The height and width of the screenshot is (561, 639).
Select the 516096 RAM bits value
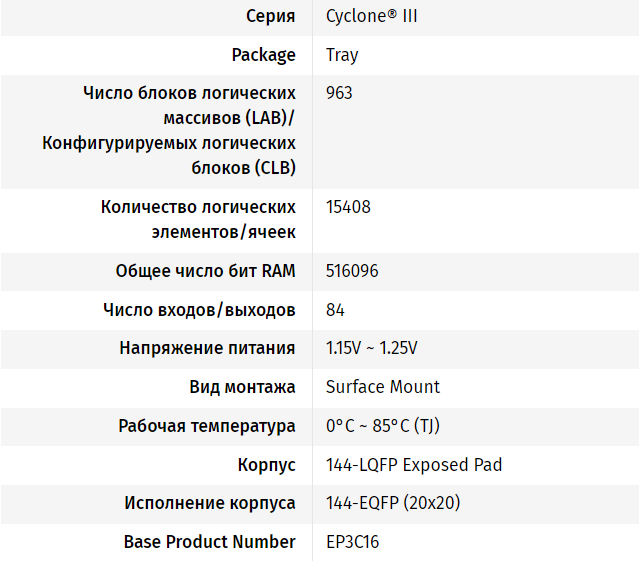352,271
